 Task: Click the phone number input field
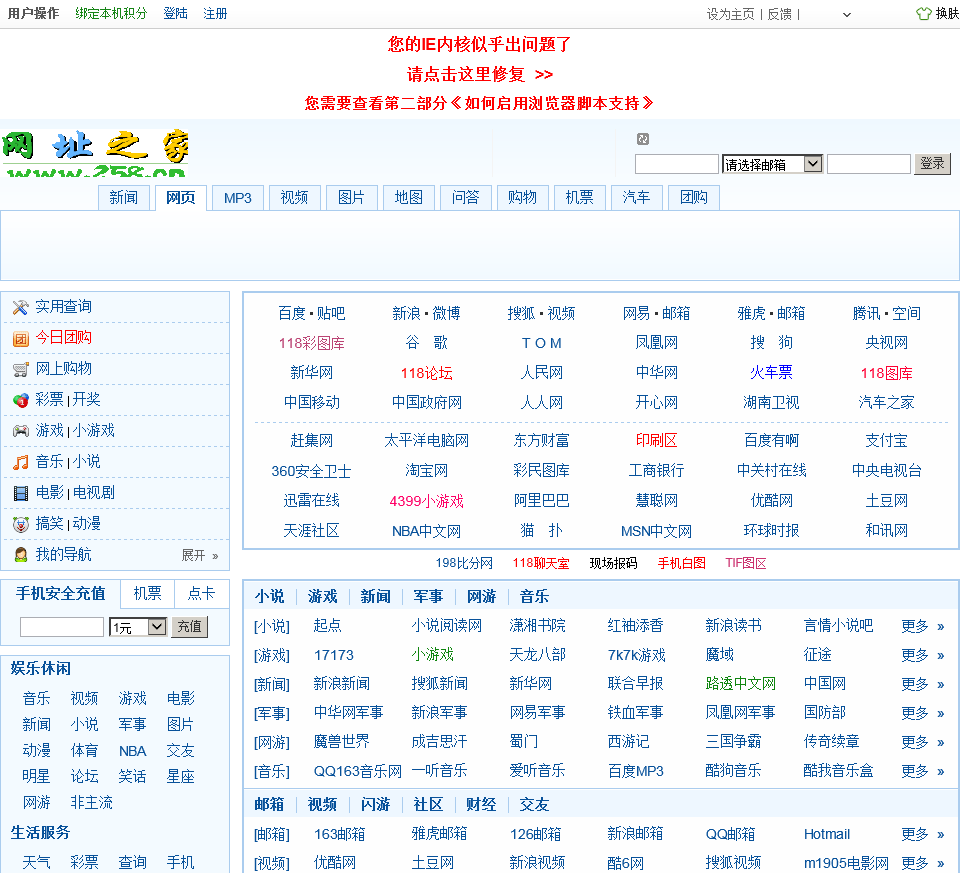pyautogui.click(x=61, y=627)
